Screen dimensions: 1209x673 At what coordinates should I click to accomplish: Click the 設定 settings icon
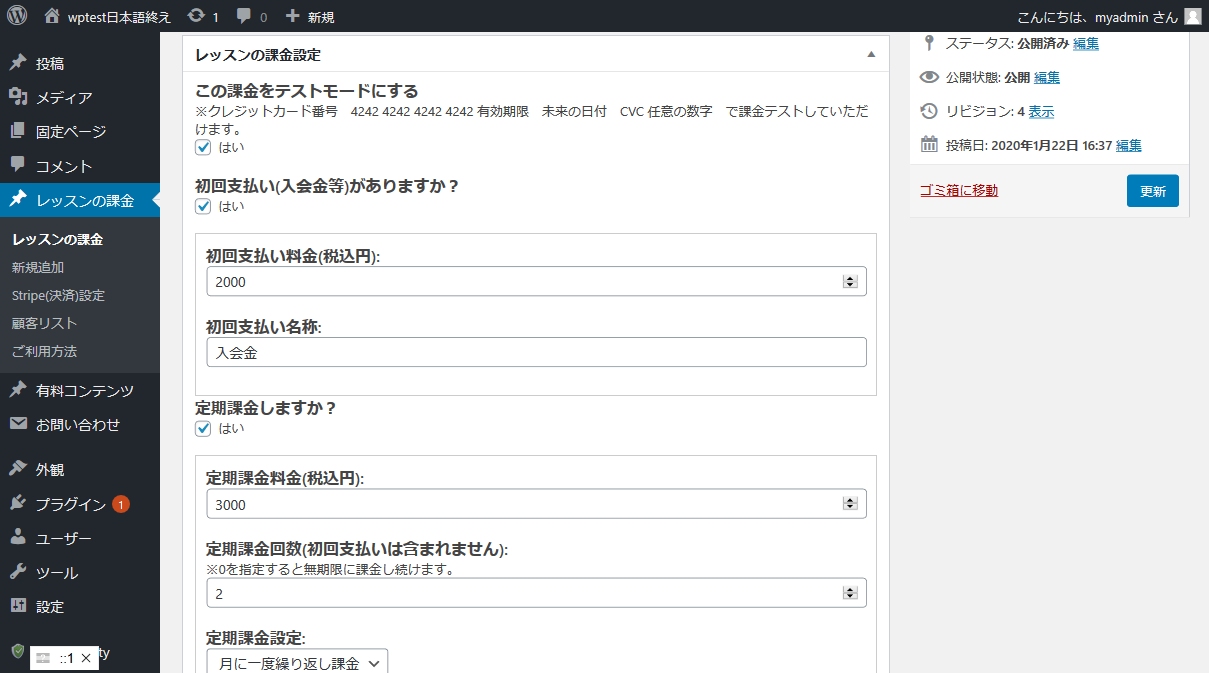[18, 606]
